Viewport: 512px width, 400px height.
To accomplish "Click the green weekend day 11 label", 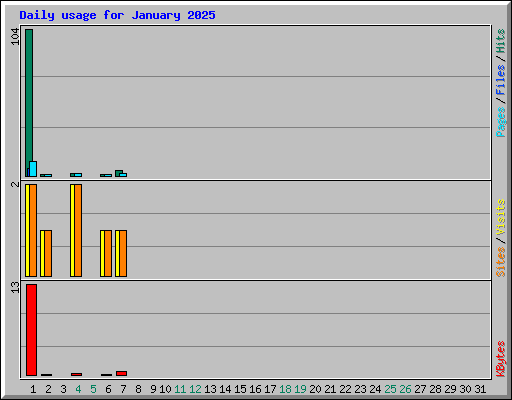I will [x=180, y=389].
